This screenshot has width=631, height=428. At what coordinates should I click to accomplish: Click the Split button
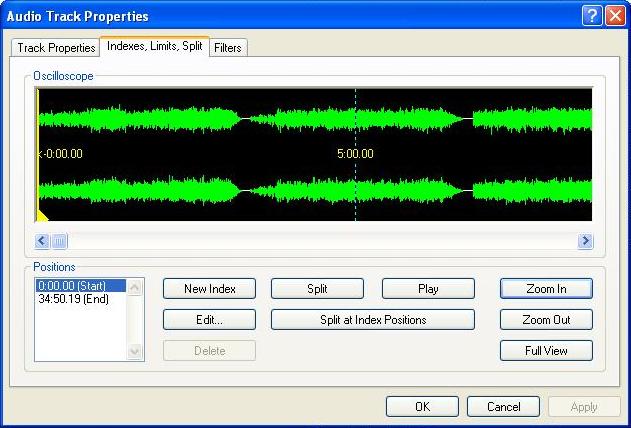317,289
